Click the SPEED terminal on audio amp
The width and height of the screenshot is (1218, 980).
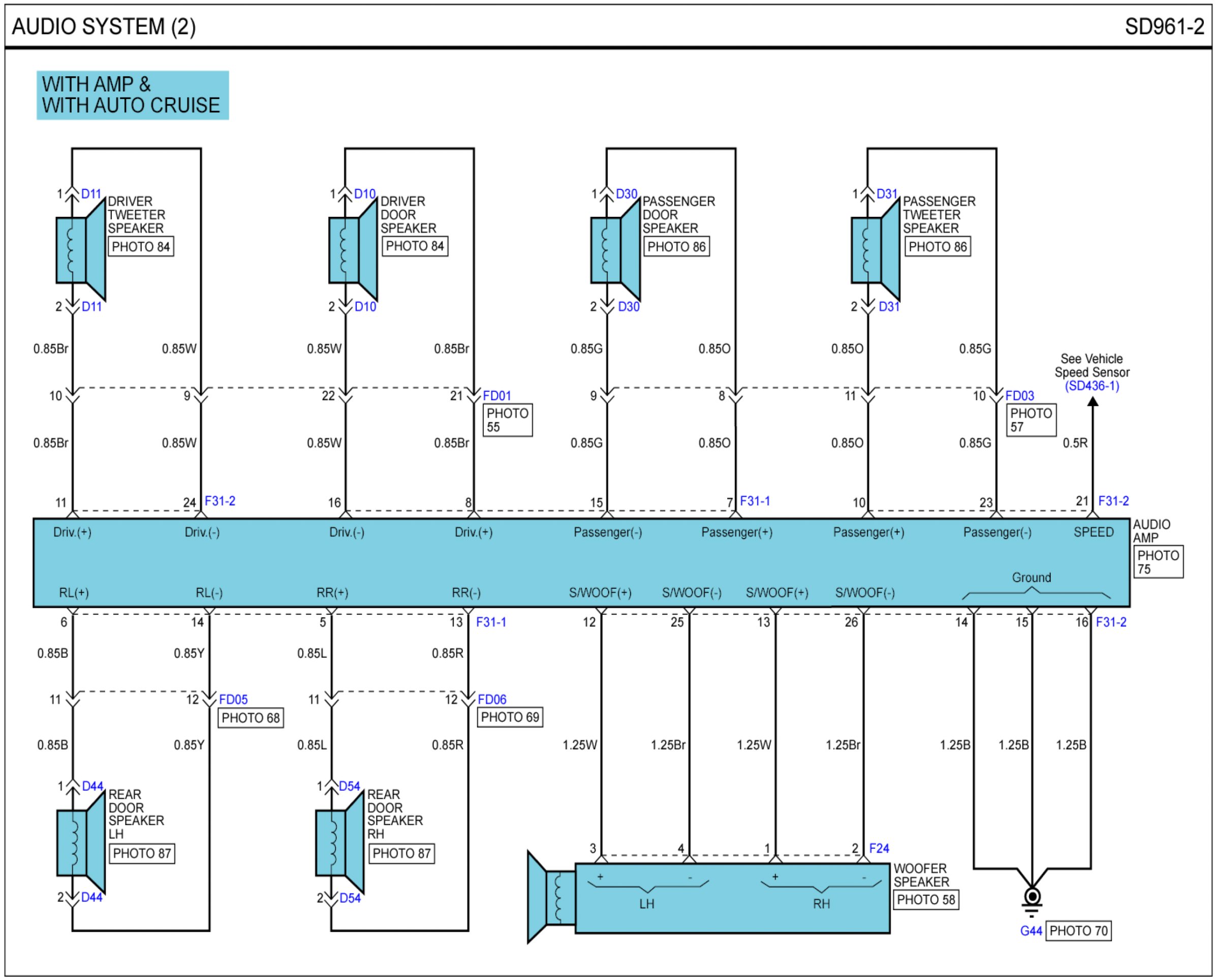pos(1094,532)
